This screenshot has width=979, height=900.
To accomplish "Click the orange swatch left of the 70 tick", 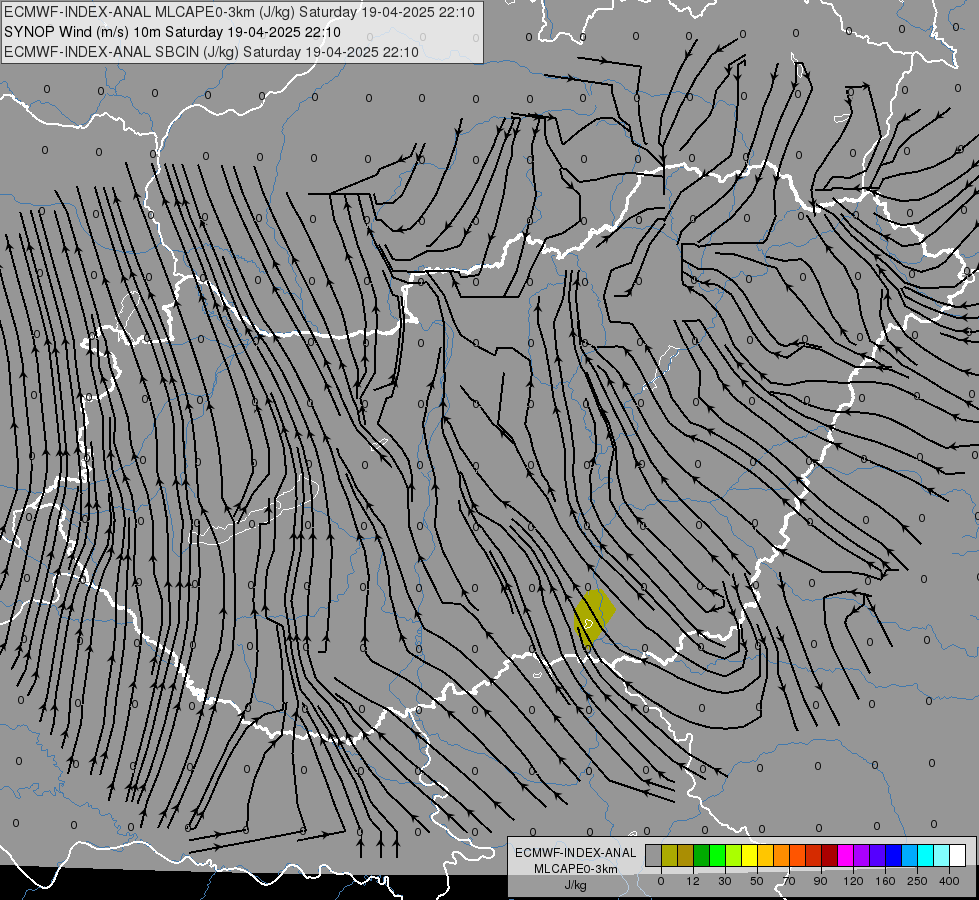I will (782, 855).
